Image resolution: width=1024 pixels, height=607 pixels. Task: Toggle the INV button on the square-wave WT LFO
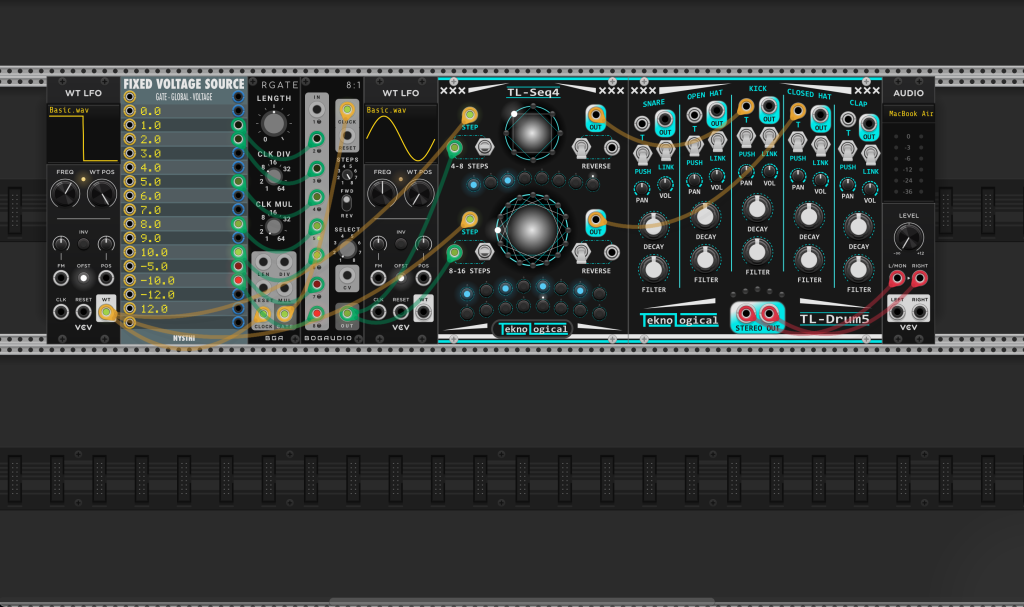[x=84, y=244]
